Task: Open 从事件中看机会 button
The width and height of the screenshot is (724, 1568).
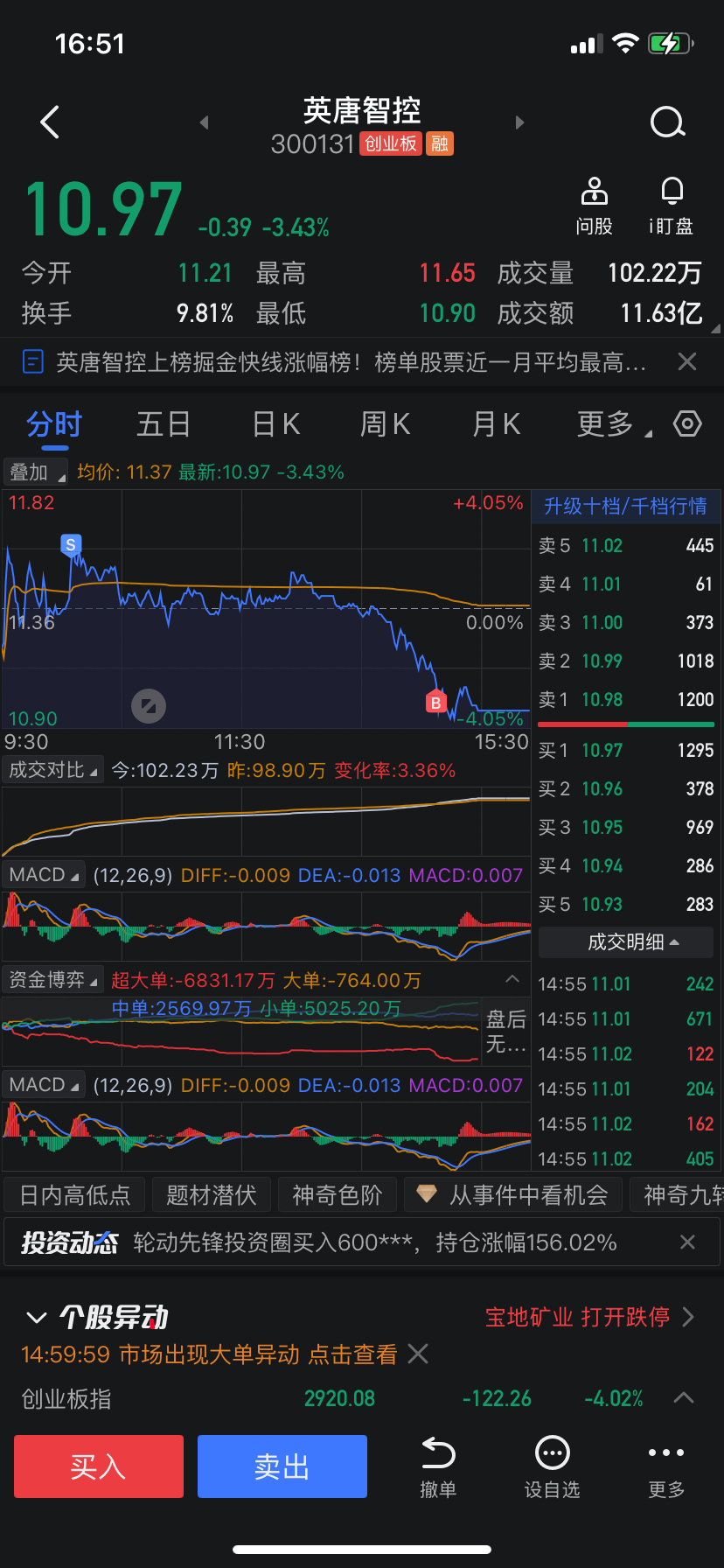Action: tap(513, 1194)
